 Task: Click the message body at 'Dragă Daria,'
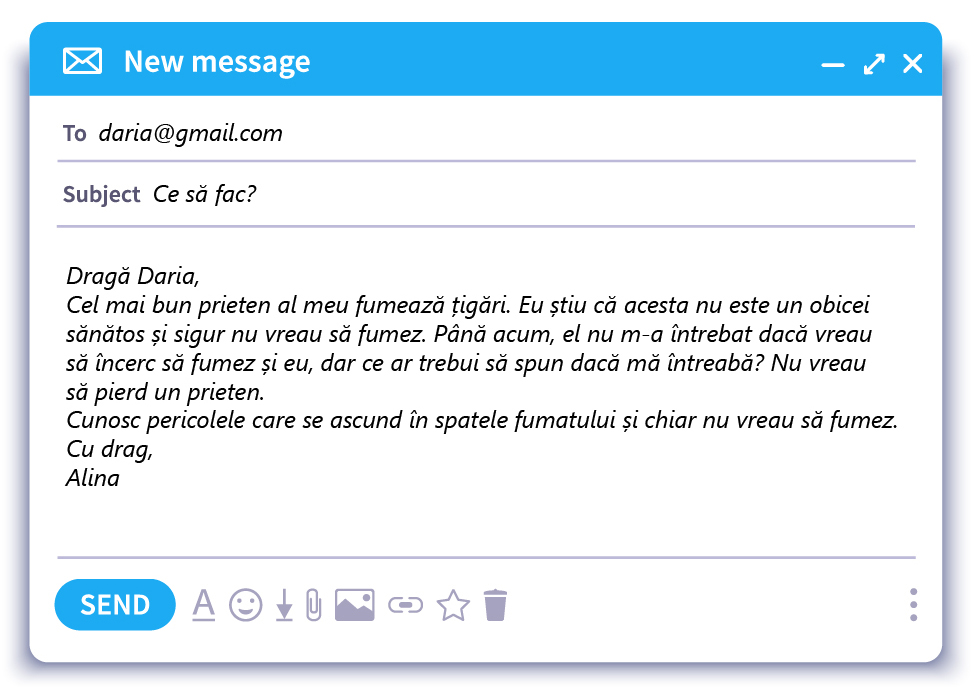click(x=132, y=276)
